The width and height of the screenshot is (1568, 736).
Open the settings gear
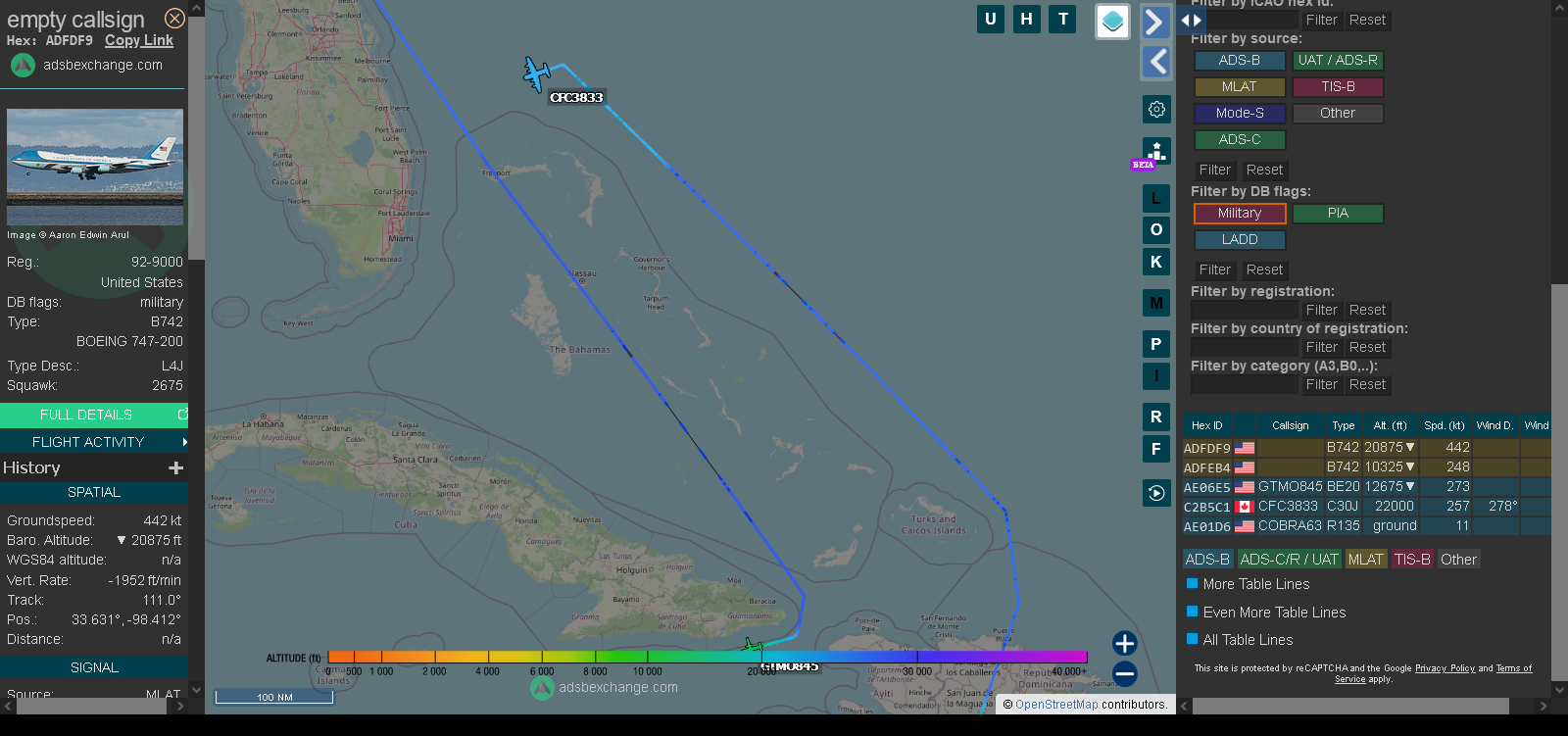coord(1156,109)
